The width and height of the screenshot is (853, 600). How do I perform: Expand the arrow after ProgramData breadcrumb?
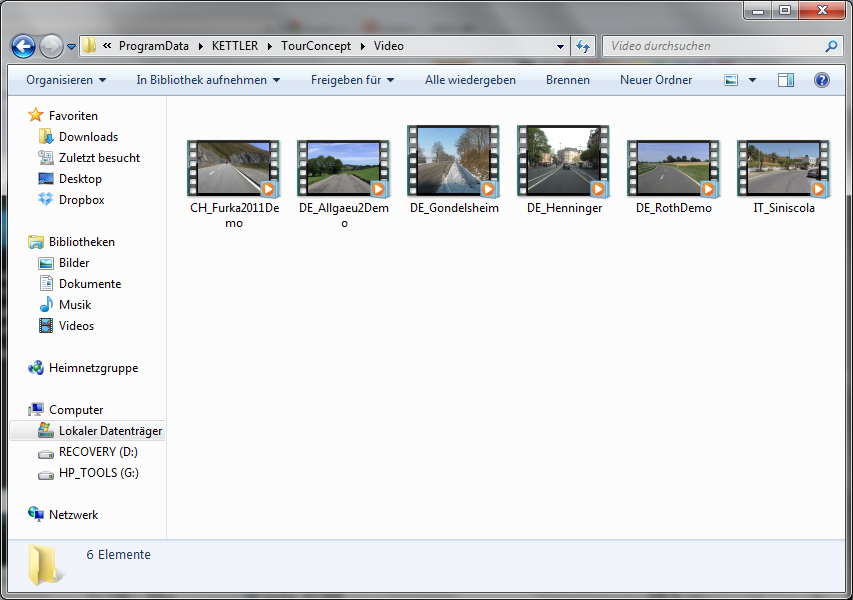click(x=201, y=47)
